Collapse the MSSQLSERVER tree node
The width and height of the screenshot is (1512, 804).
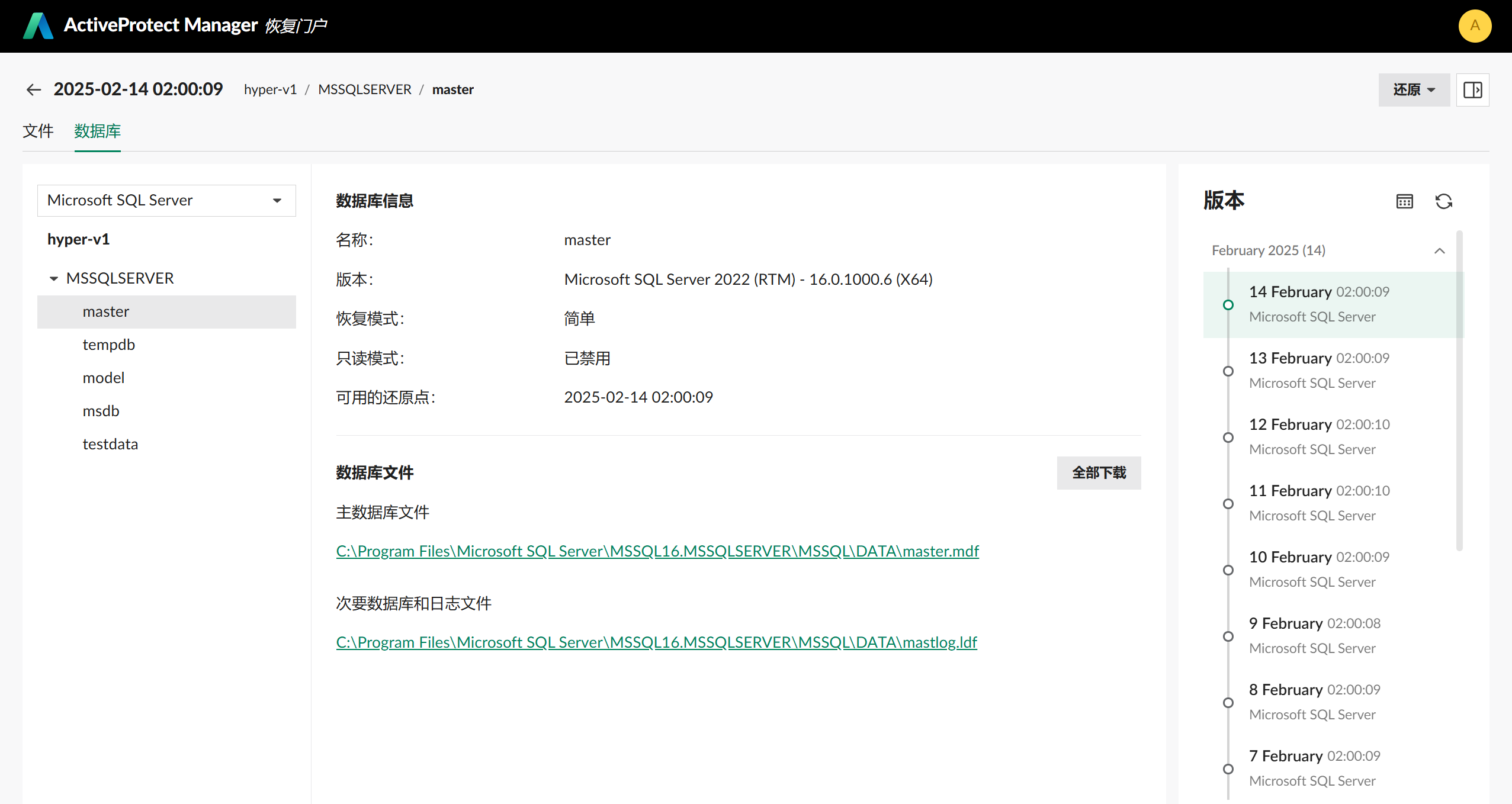click(x=54, y=278)
